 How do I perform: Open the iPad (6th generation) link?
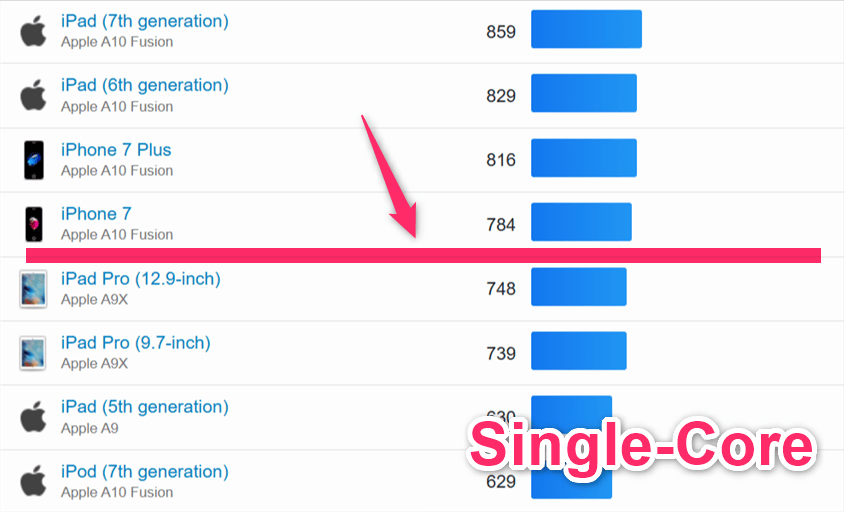point(144,85)
